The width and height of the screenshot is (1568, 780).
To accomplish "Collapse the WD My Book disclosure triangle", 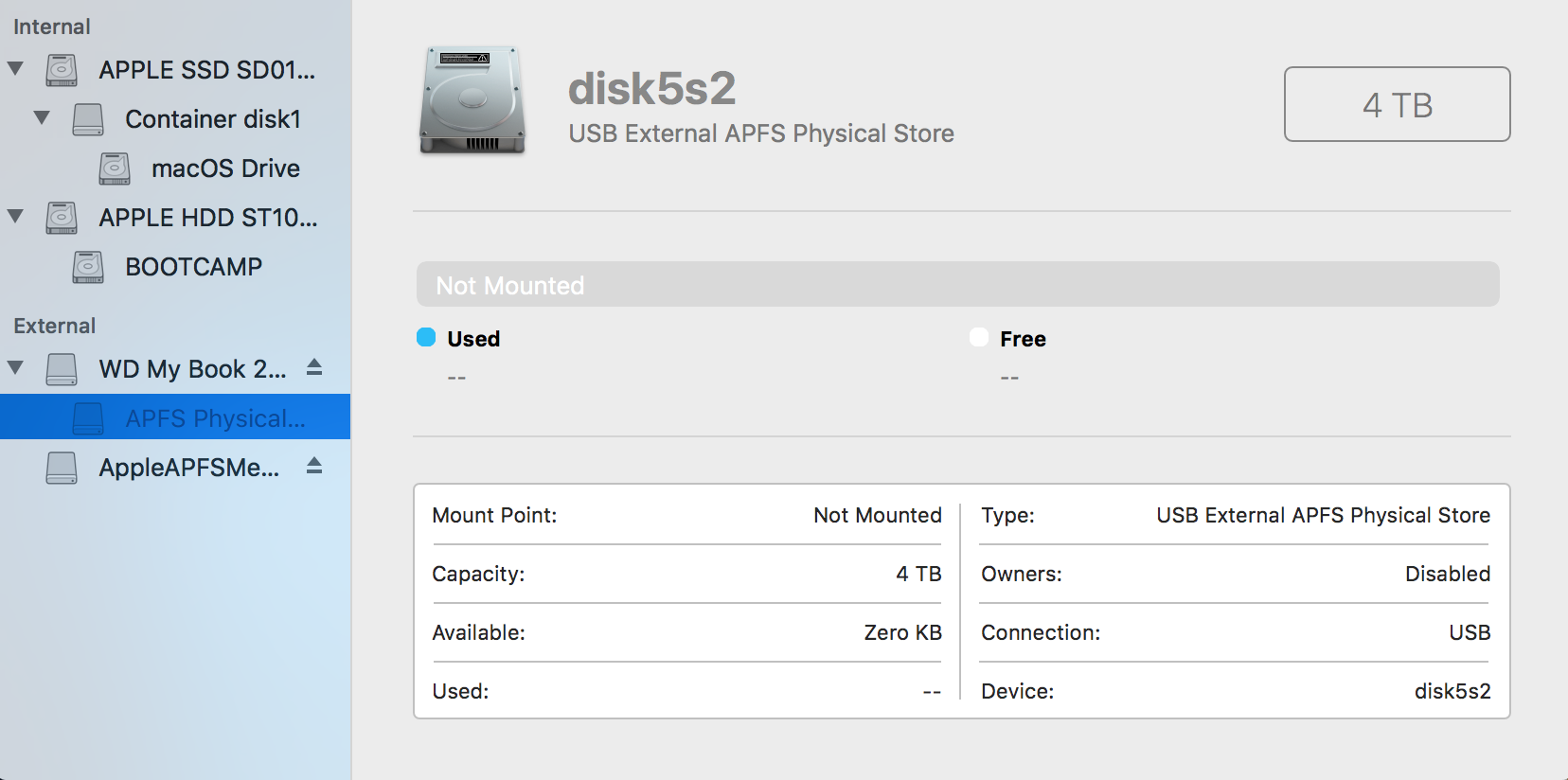I will pyautogui.click(x=15, y=368).
